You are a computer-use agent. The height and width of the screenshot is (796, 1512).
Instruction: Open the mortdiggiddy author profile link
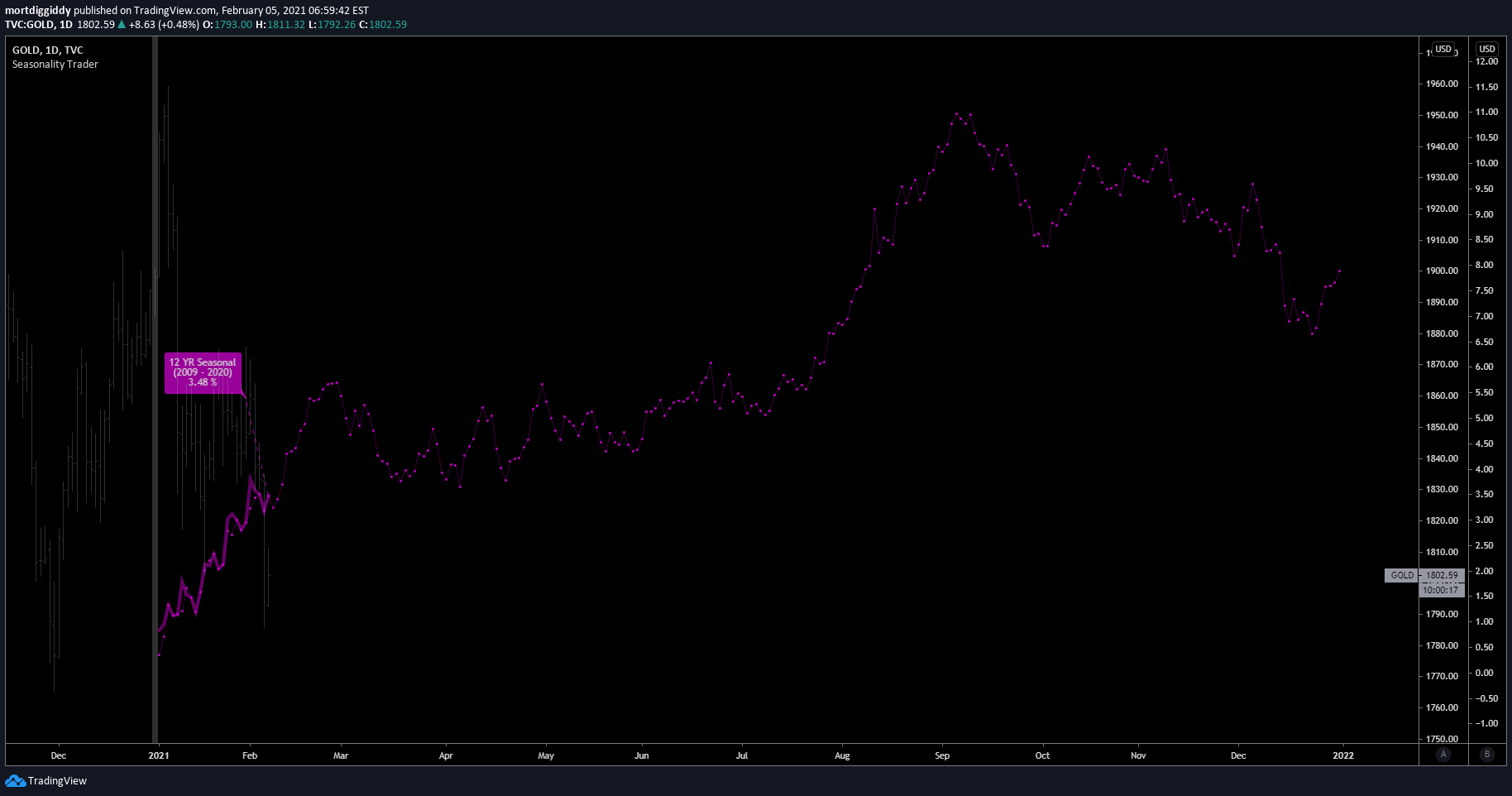click(x=38, y=11)
